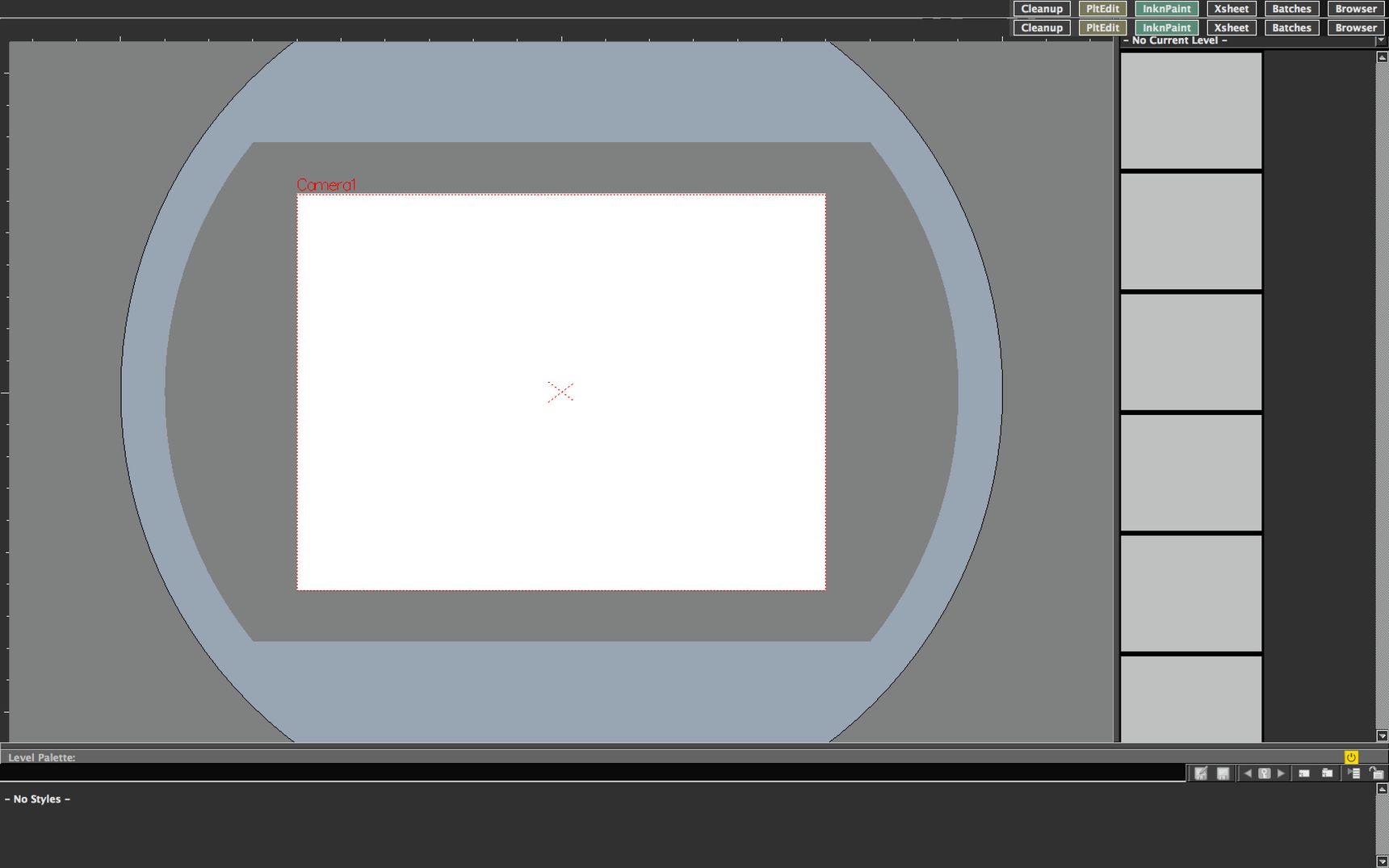Select Browser tab in second row
The image size is (1389, 868).
[1356, 27]
